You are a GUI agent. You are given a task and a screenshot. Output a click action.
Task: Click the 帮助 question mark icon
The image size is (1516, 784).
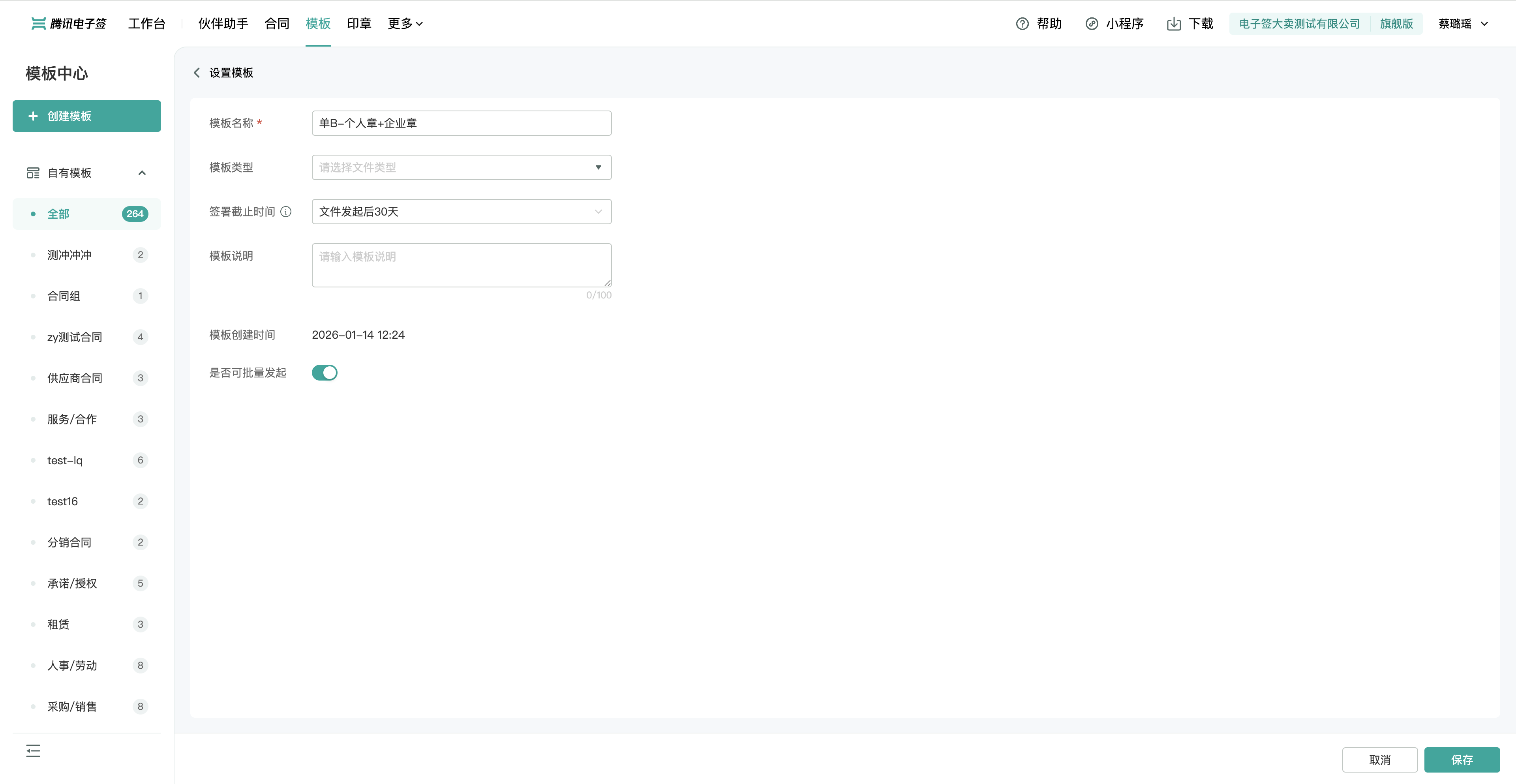click(1022, 24)
